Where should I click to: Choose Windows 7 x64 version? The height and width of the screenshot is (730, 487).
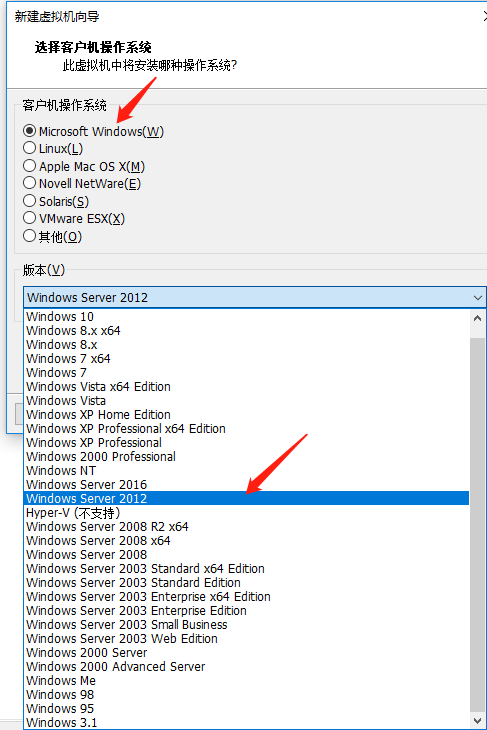246,358
